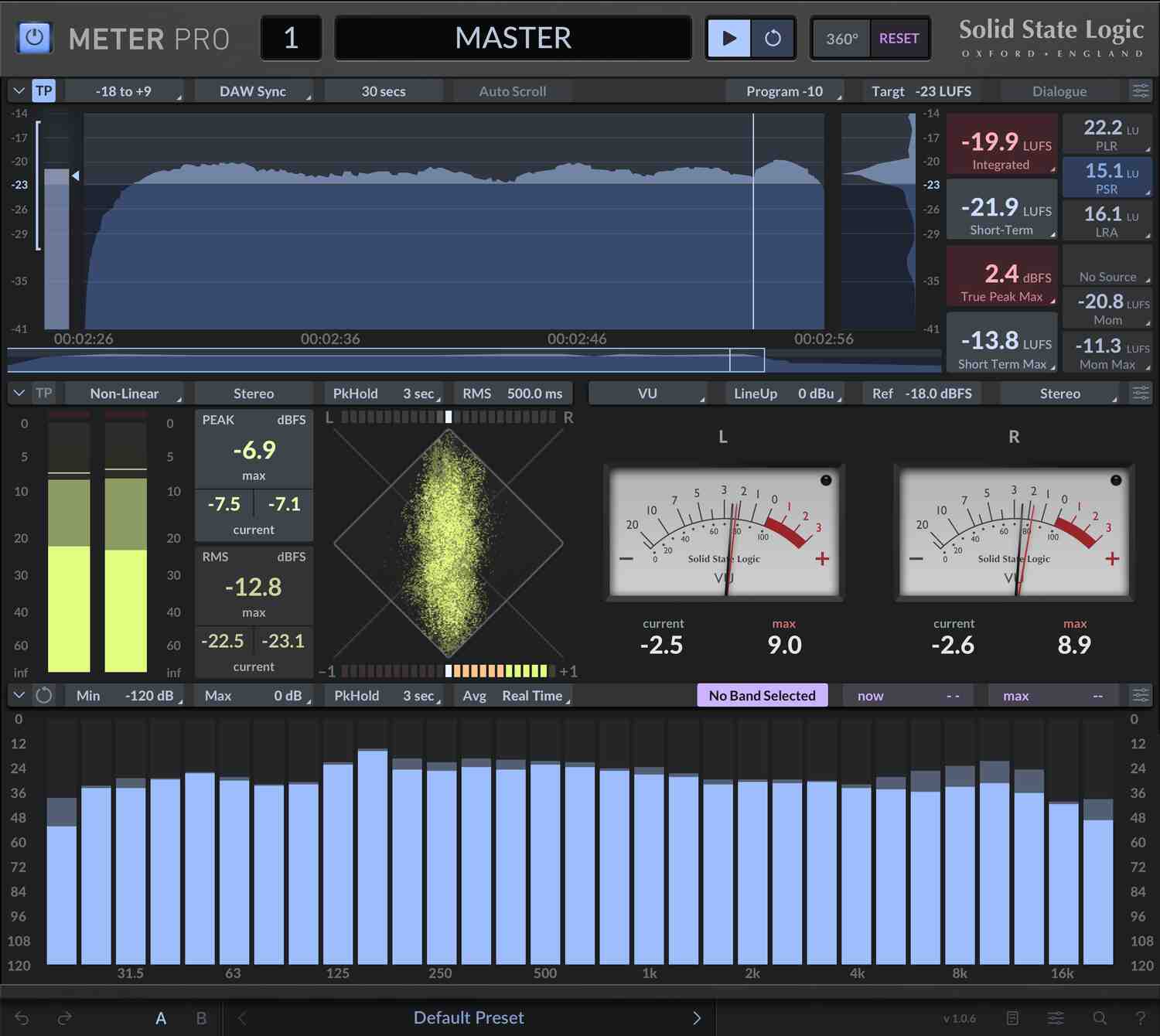The width and height of the screenshot is (1160, 1036).
Task: Open the -18 to +9 scale dropdown
Action: tap(124, 90)
